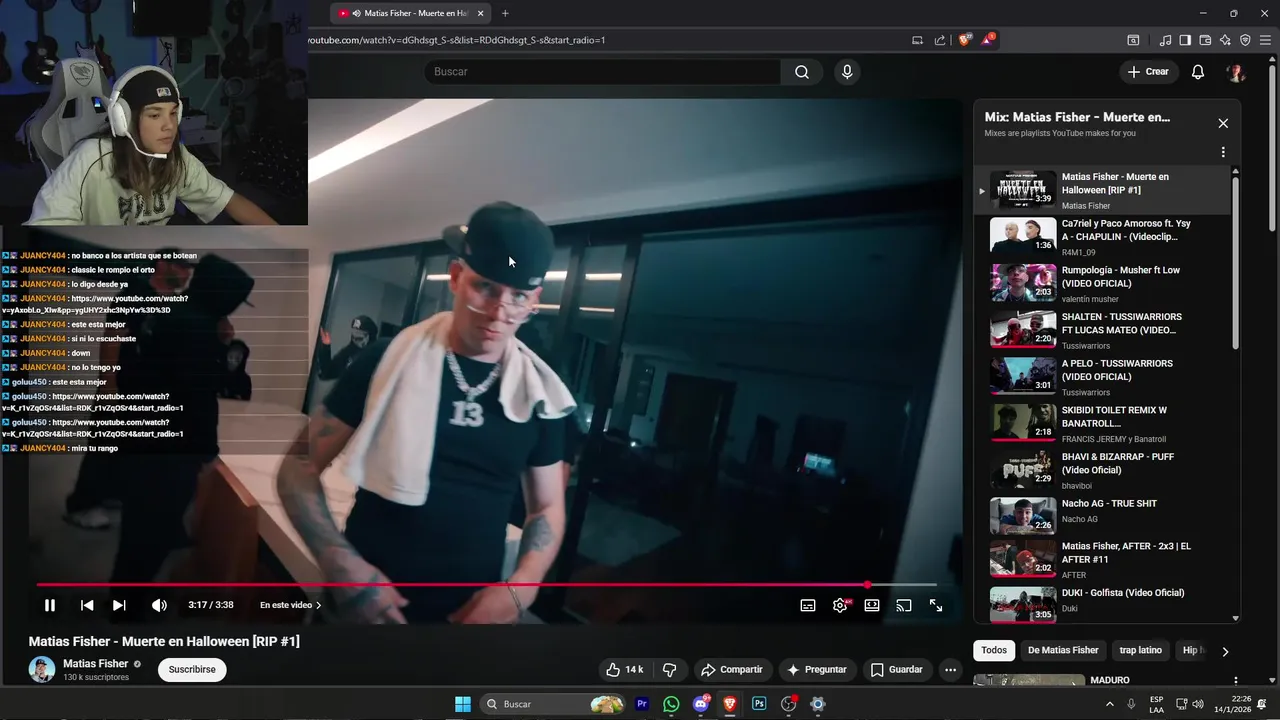This screenshot has width=1280, height=720.
Task: Open the Matias Fisher channel name link
Action: click(95, 663)
